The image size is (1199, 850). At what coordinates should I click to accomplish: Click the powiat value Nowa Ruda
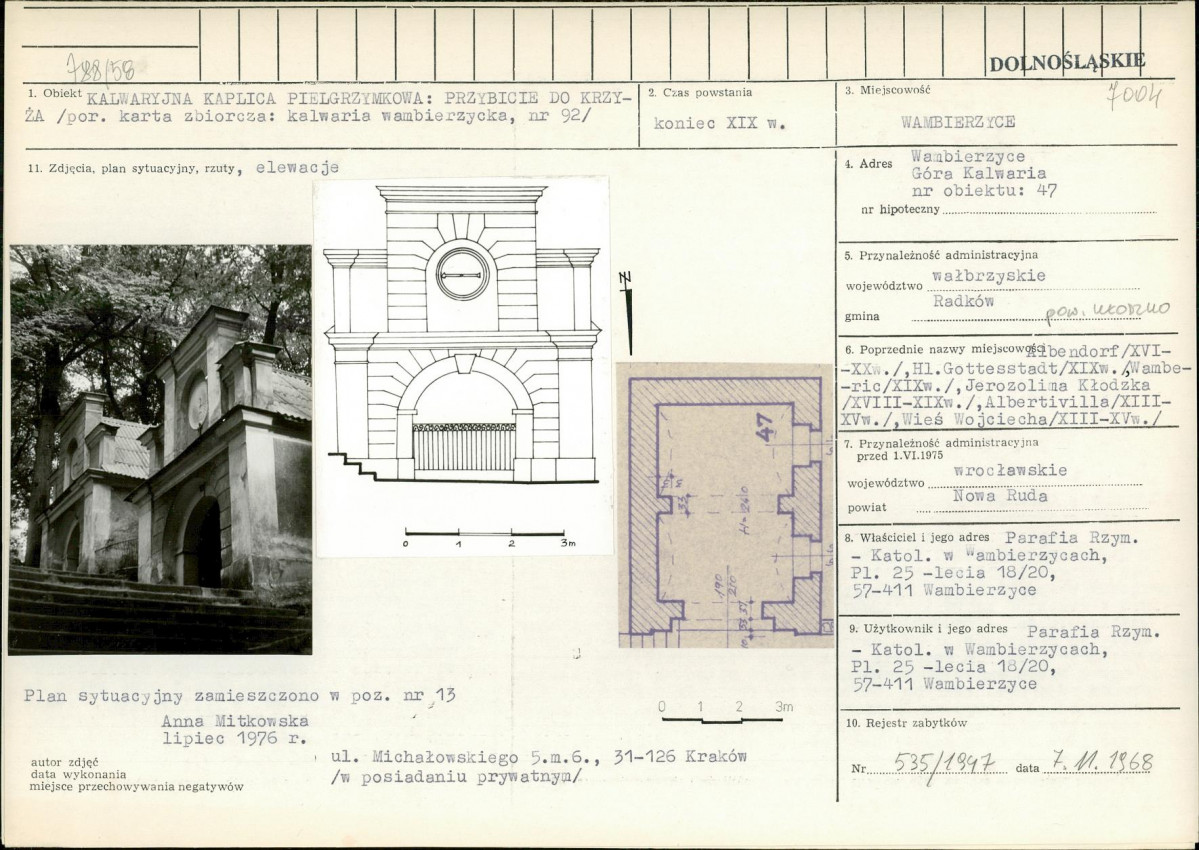1000,496
